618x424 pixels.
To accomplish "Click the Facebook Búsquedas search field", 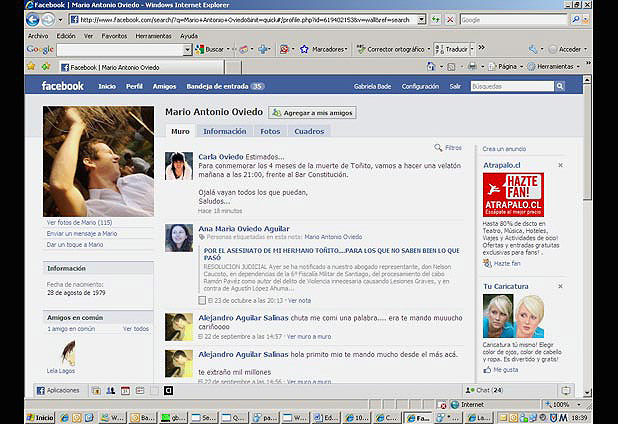I will pos(512,86).
